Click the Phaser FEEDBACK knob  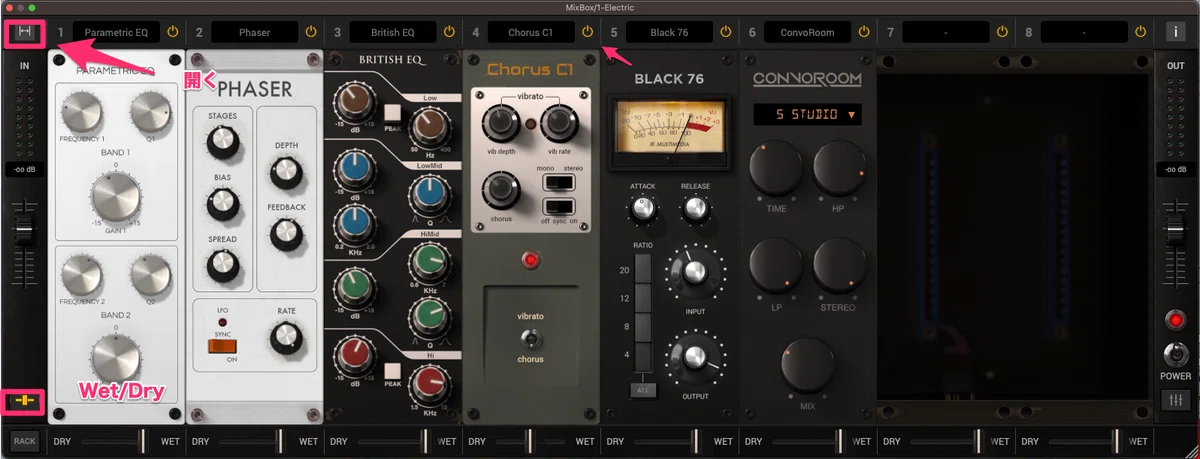288,233
